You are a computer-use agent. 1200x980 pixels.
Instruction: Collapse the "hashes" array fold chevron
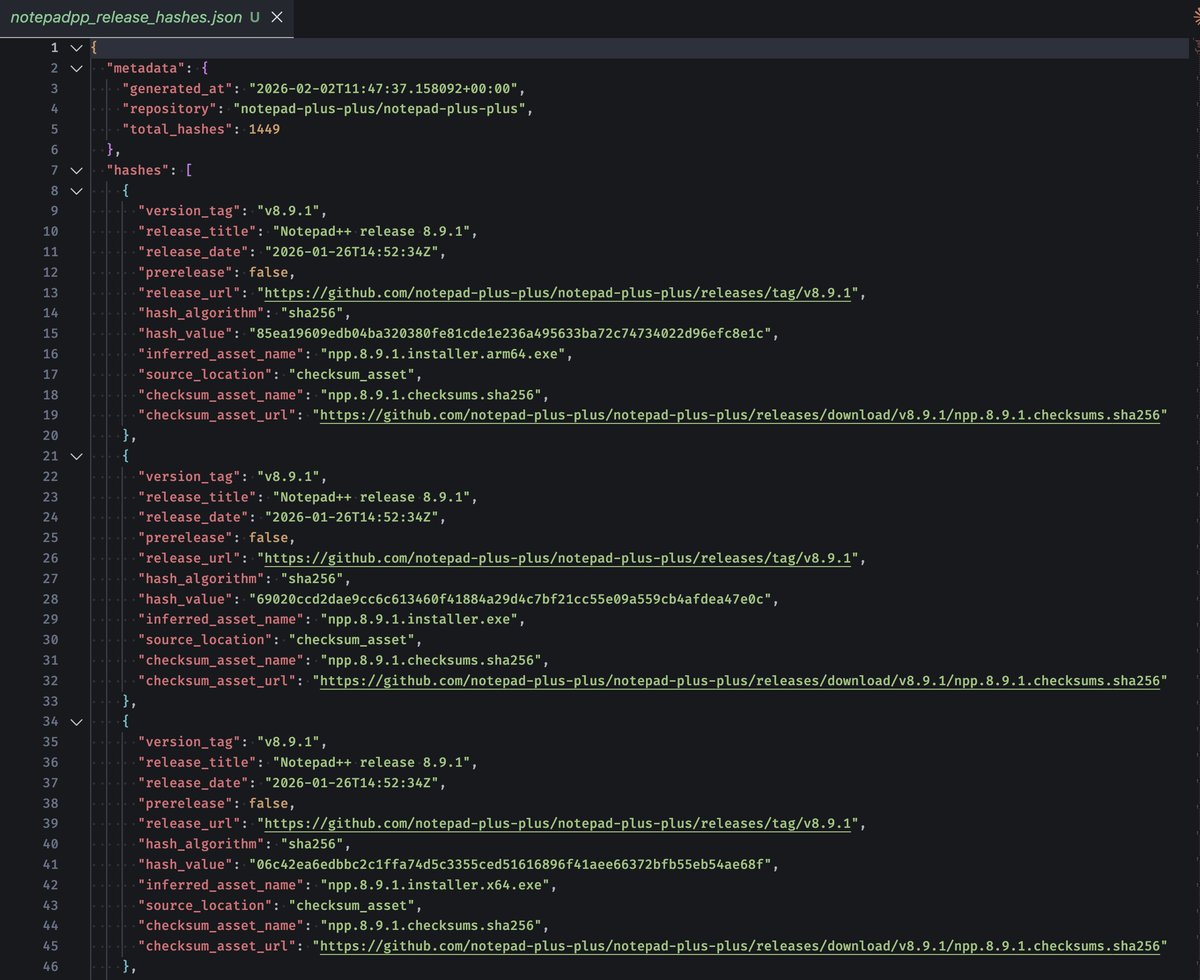pyautogui.click(x=77, y=170)
